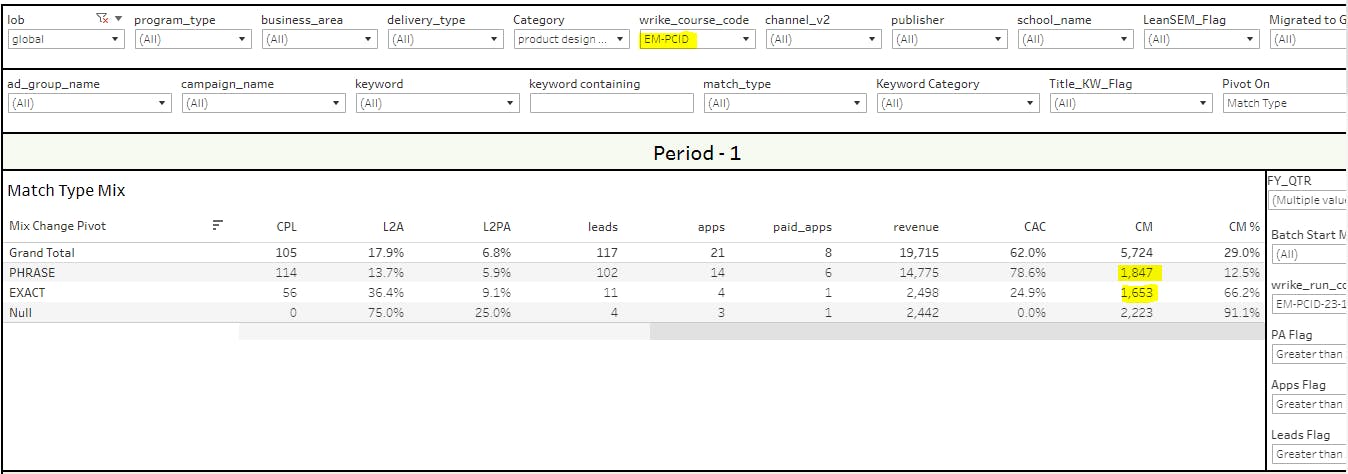Click the CM column header
This screenshot has height=474, width=1348.
tap(1144, 227)
